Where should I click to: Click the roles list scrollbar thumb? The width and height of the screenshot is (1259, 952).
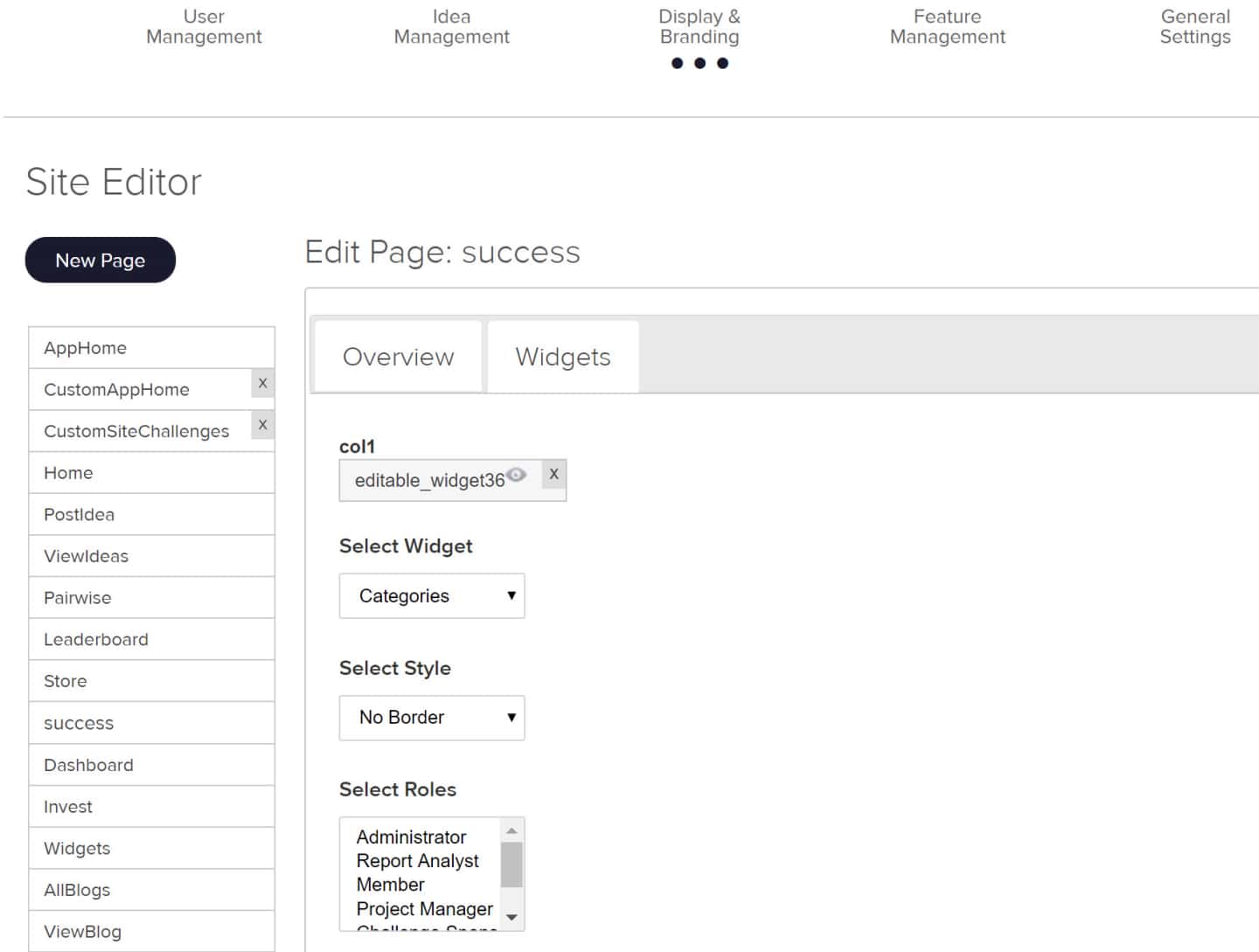pyautogui.click(x=511, y=865)
